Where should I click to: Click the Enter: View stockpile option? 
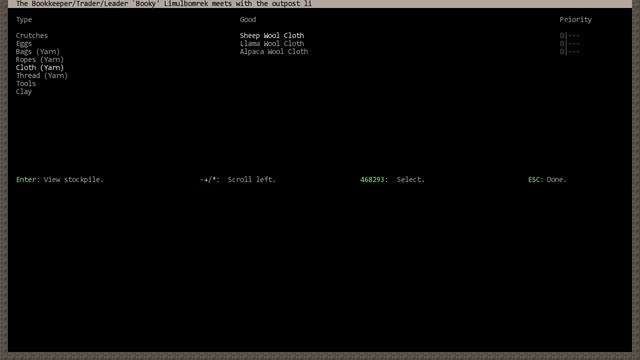(60, 180)
